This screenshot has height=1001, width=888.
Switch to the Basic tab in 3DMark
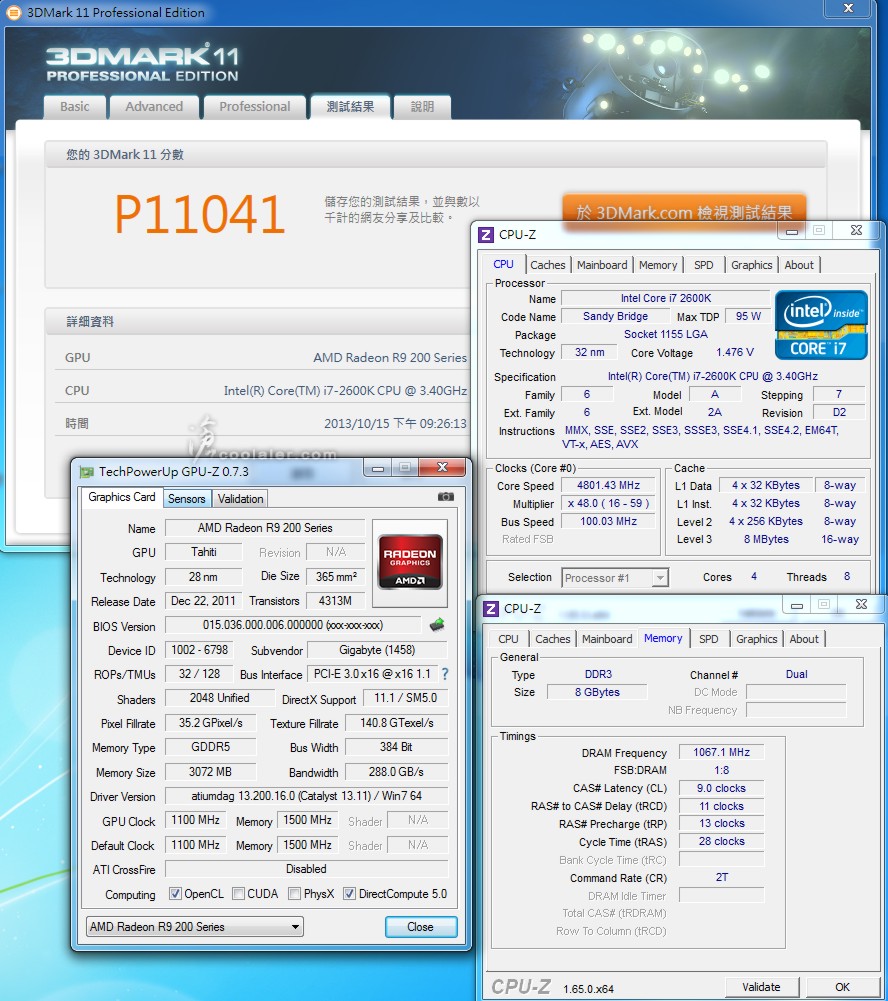click(75, 107)
